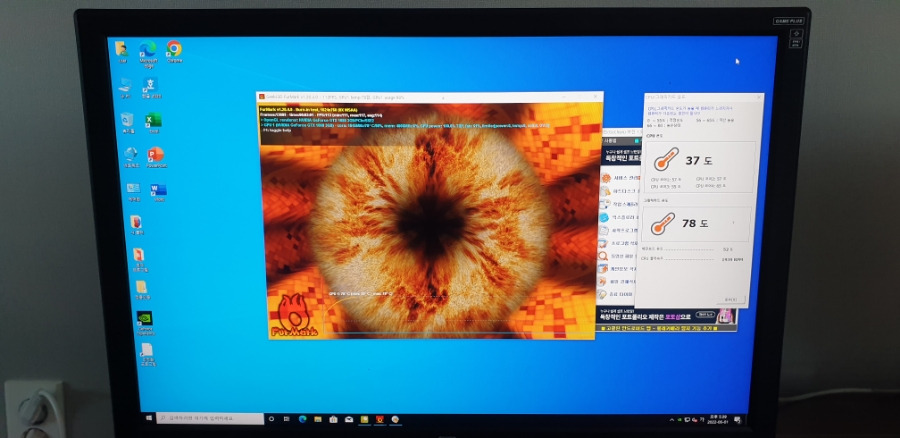Image resolution: width=900 pixels, height=438 pixels.
Task: Open Task View on the taskbar
Action: 286,419
